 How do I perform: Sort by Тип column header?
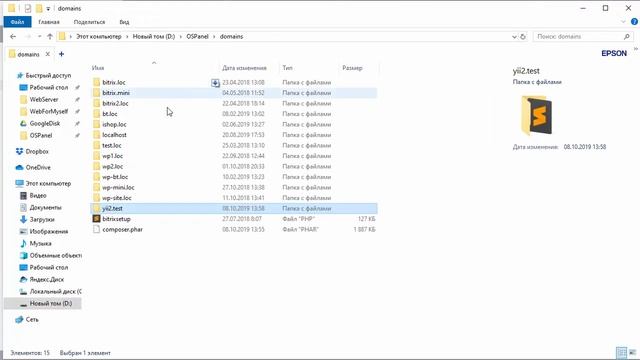(287, 68)
